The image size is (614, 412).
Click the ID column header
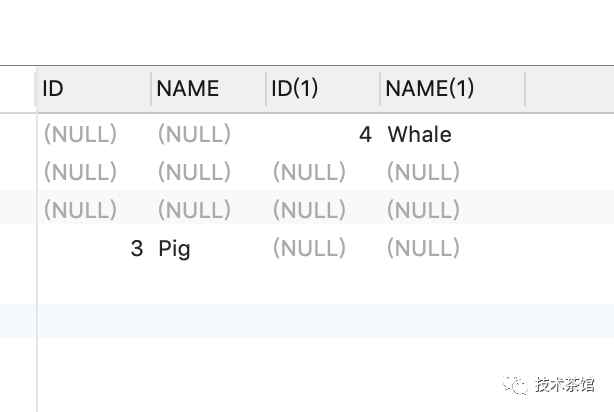[x=94, y=89]
